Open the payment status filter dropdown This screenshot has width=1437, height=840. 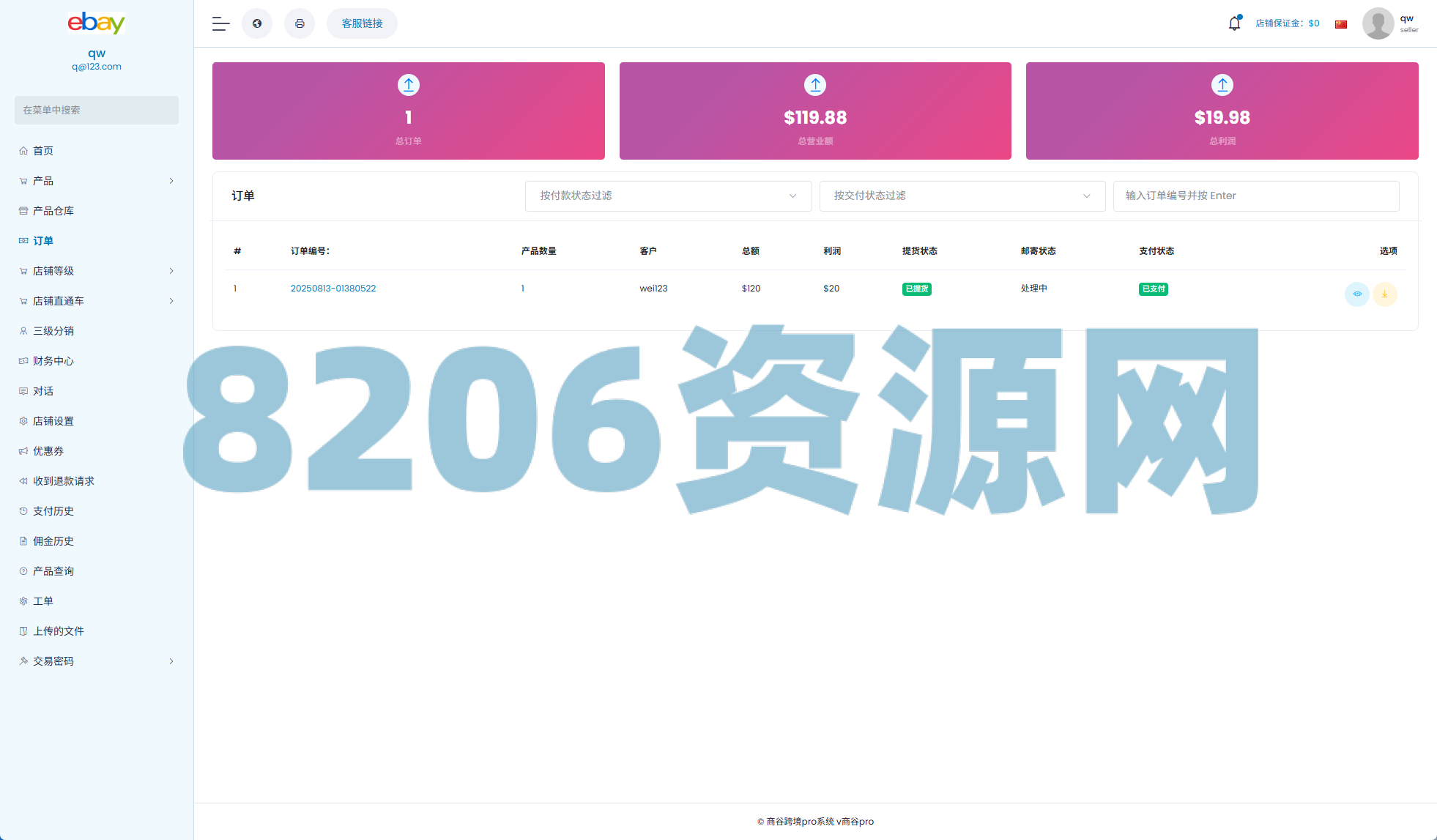pyautogui.click(x=668, y=196)
